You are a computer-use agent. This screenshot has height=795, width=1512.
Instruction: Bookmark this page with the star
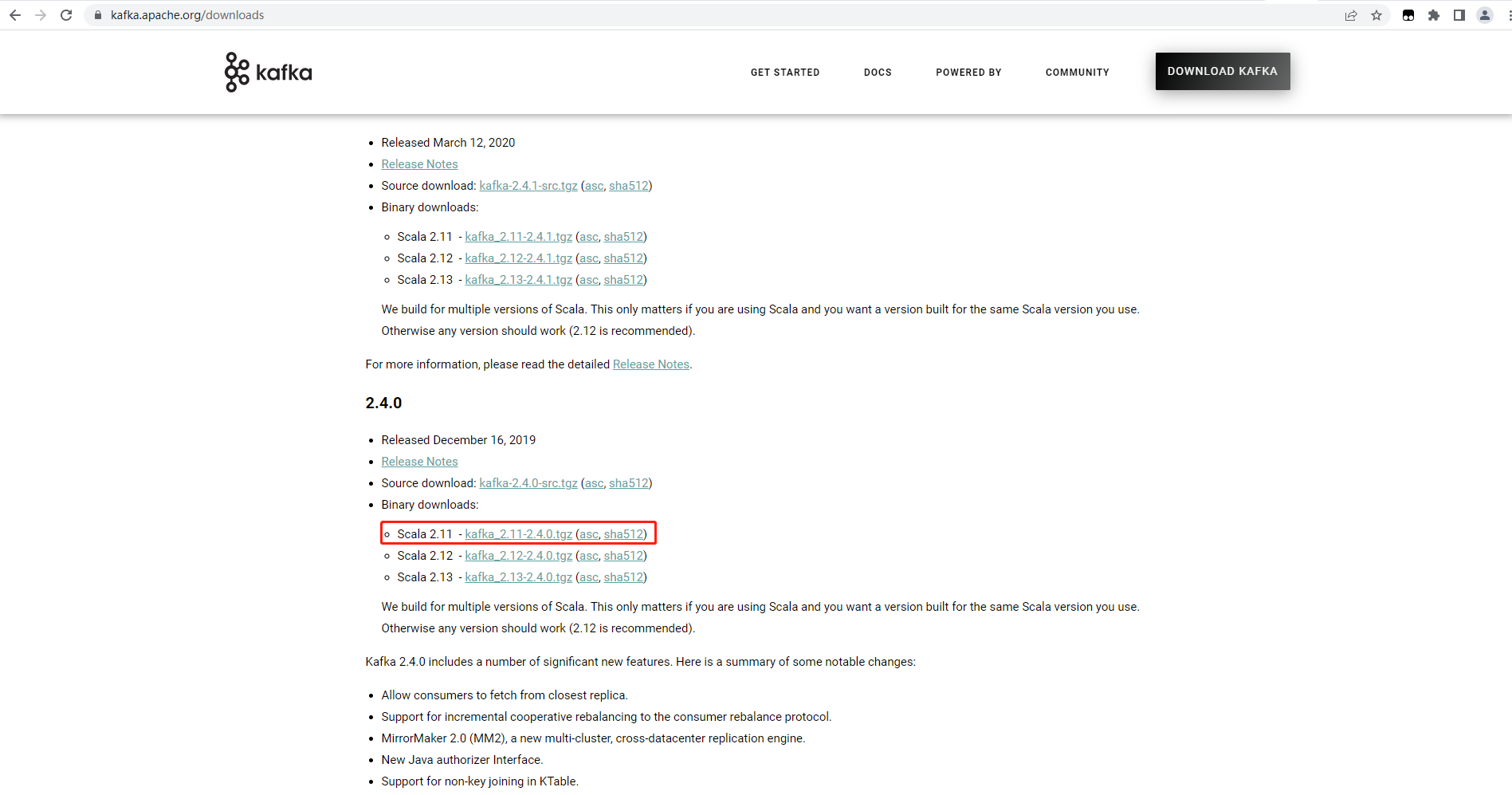click(x=1377, y=15)
